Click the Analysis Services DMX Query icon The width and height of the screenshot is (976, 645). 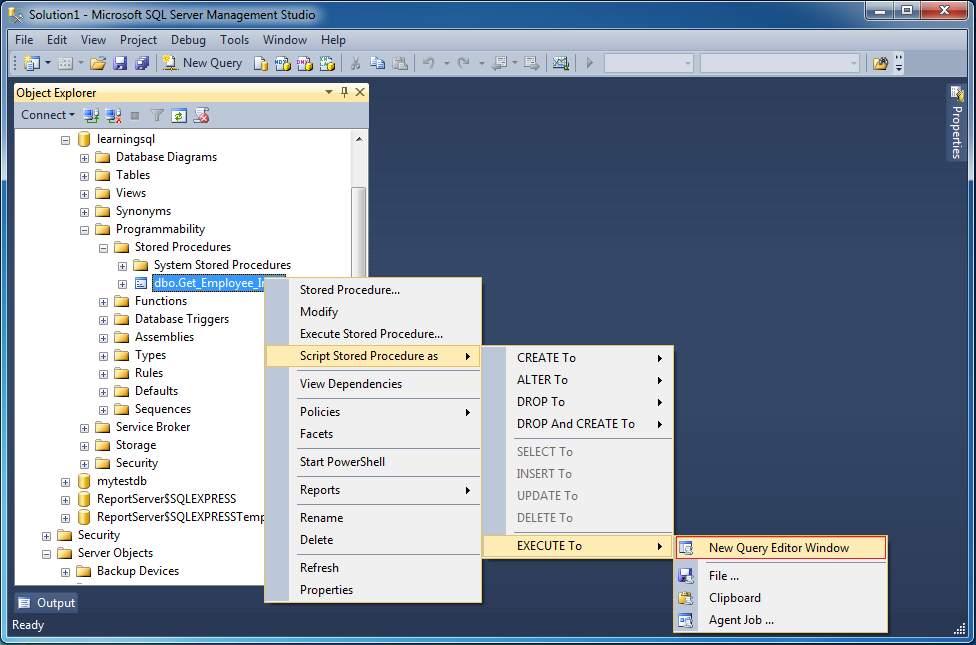[304, 63]
